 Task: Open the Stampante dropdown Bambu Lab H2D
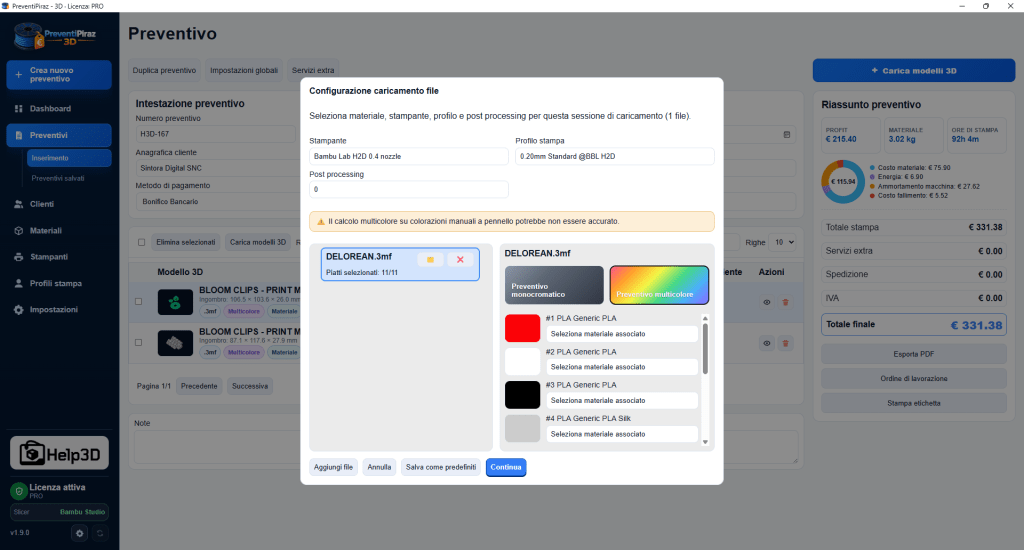point(409,156)
